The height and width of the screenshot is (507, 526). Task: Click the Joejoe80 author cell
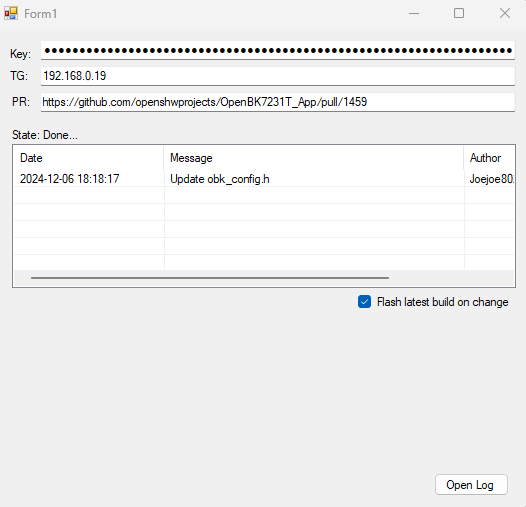click(x=491, y=179)
